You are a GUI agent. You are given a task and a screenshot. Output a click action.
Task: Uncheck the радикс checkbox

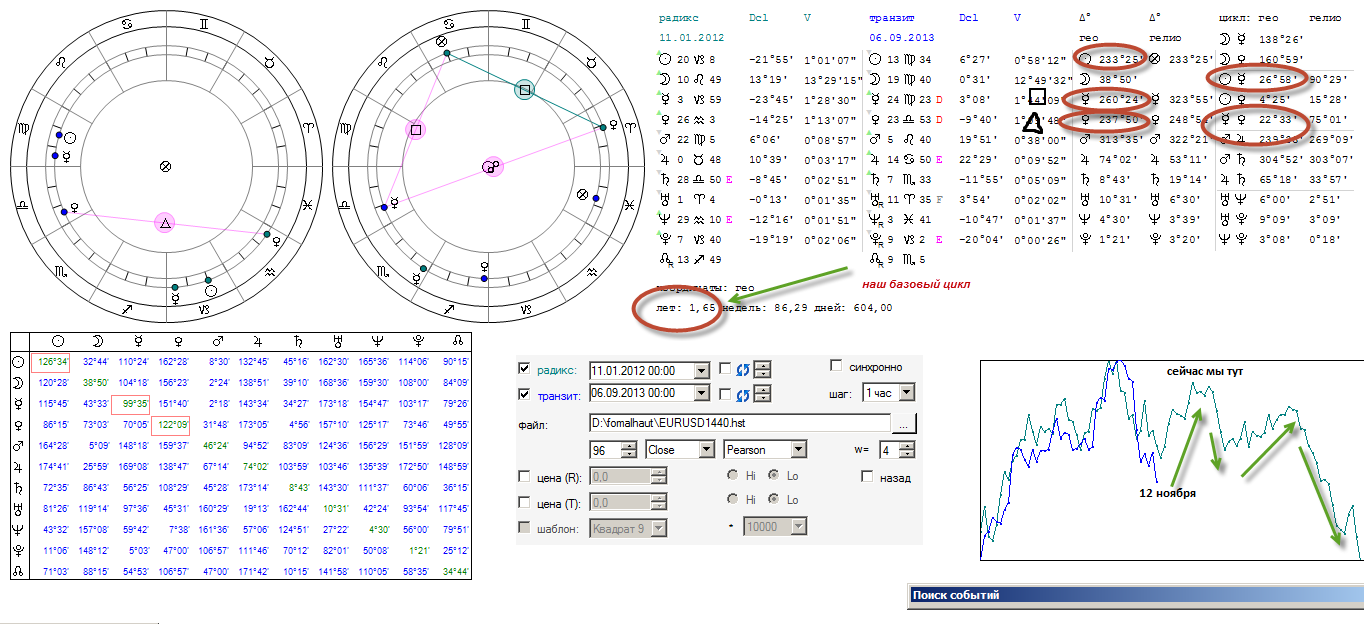(525, 369)
